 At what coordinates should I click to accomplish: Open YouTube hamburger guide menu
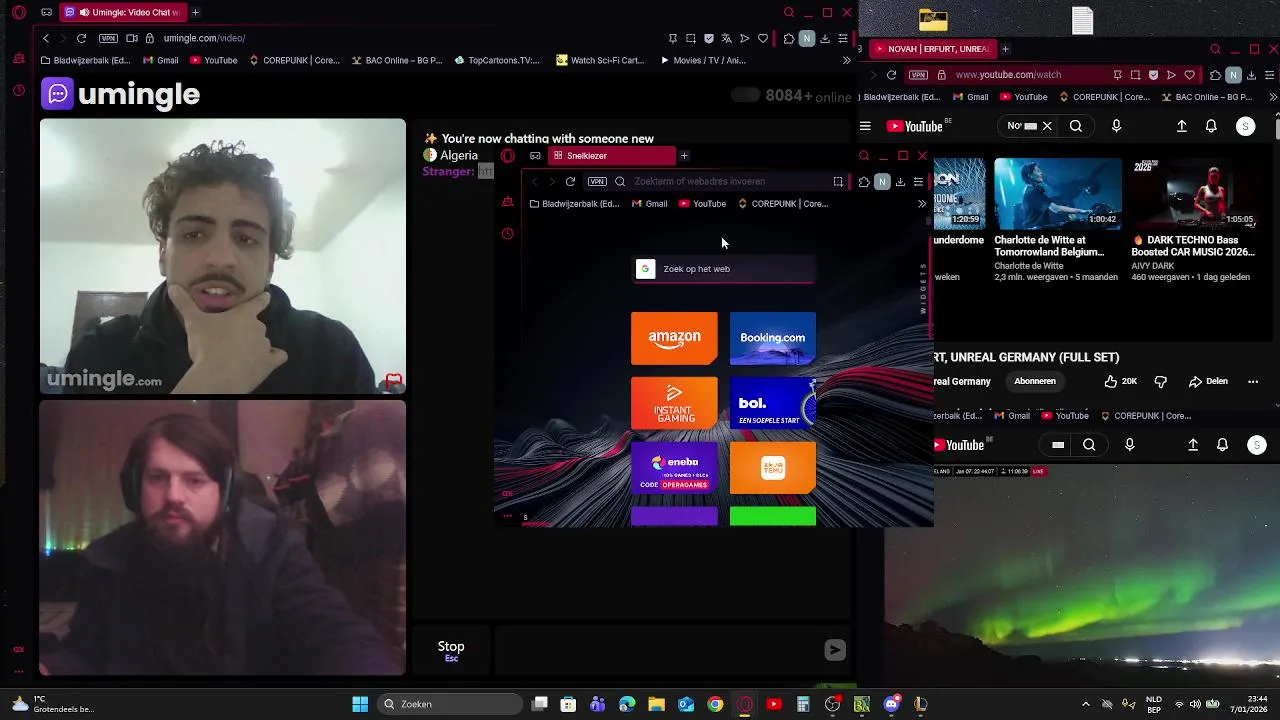(865, 126)
